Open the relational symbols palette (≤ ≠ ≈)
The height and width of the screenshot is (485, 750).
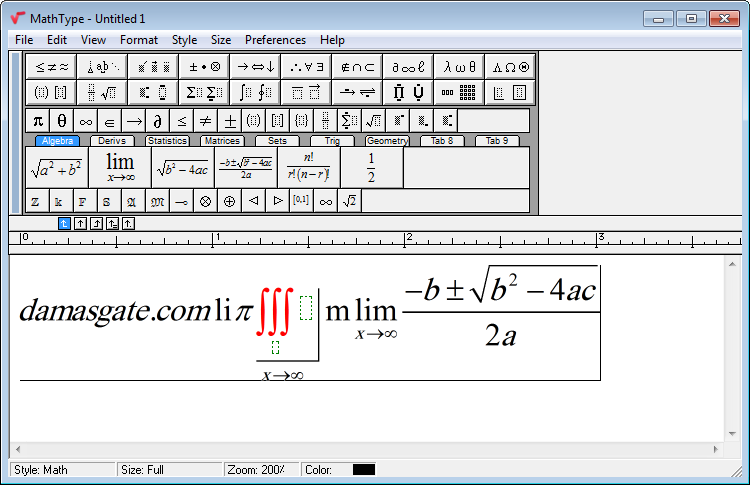[x=51, y=66]
